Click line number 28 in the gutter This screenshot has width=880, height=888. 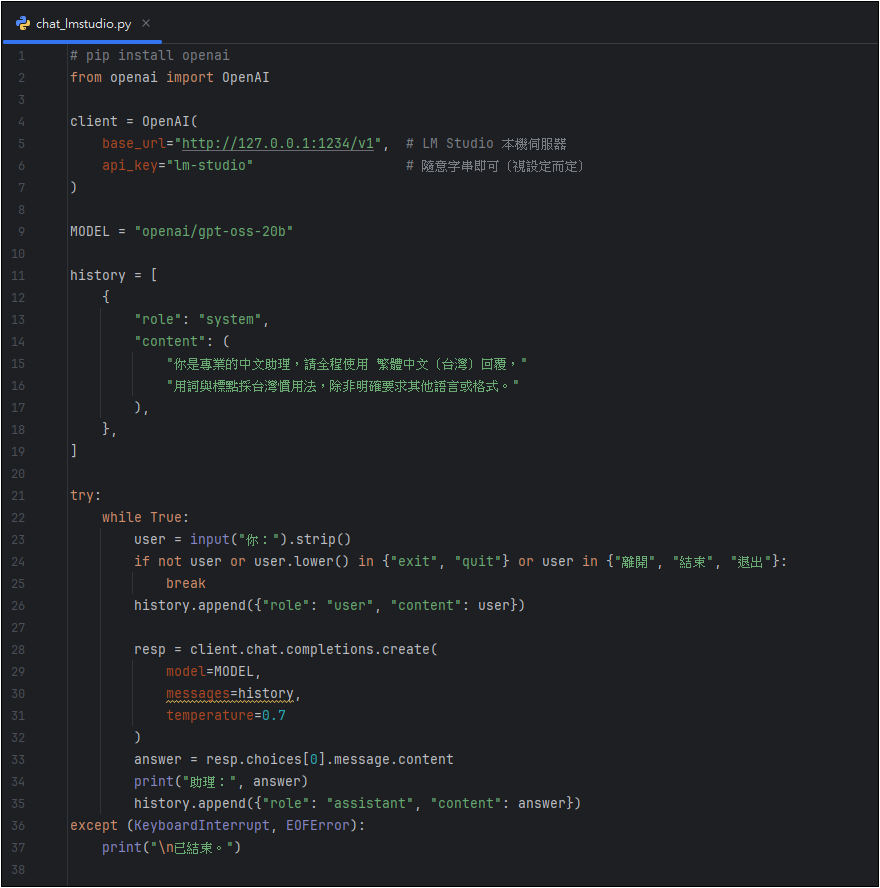pyautogui.click(x=21, y=649)
